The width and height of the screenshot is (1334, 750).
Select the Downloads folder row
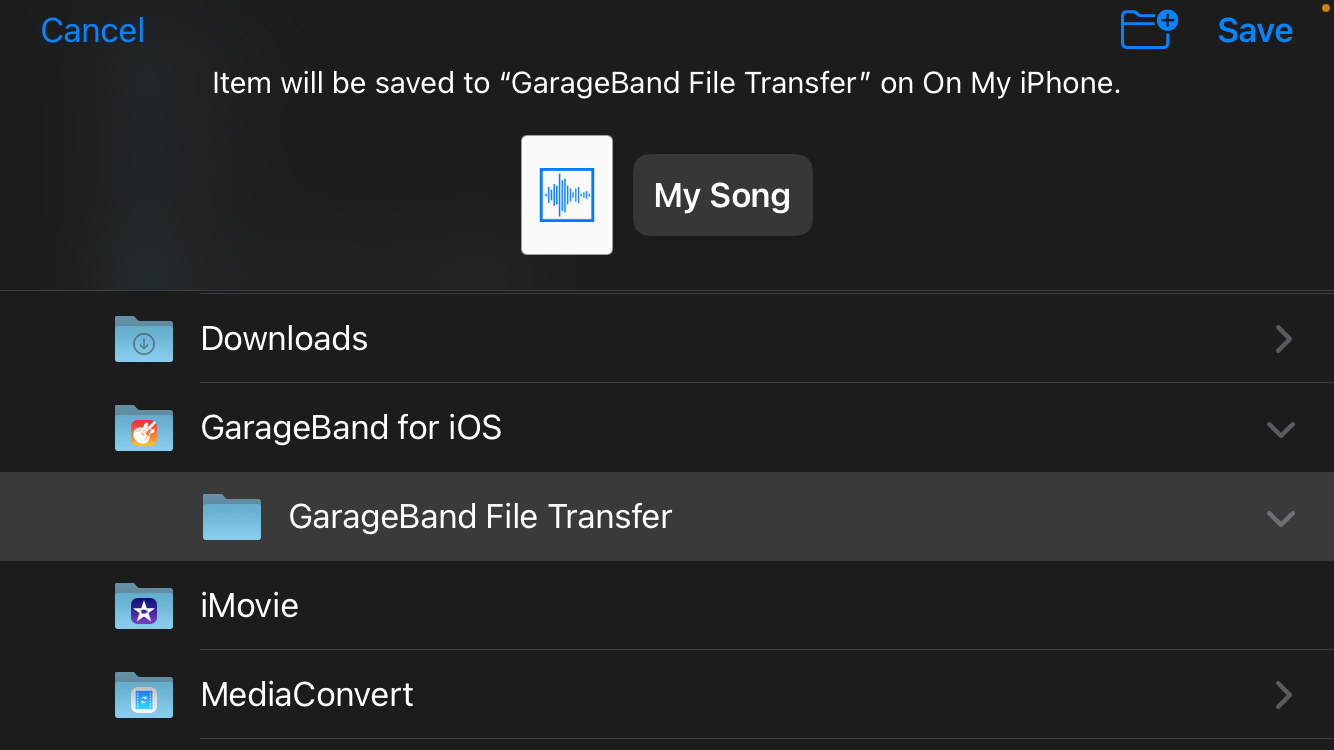pyautogui.click(x=284, y=339)
